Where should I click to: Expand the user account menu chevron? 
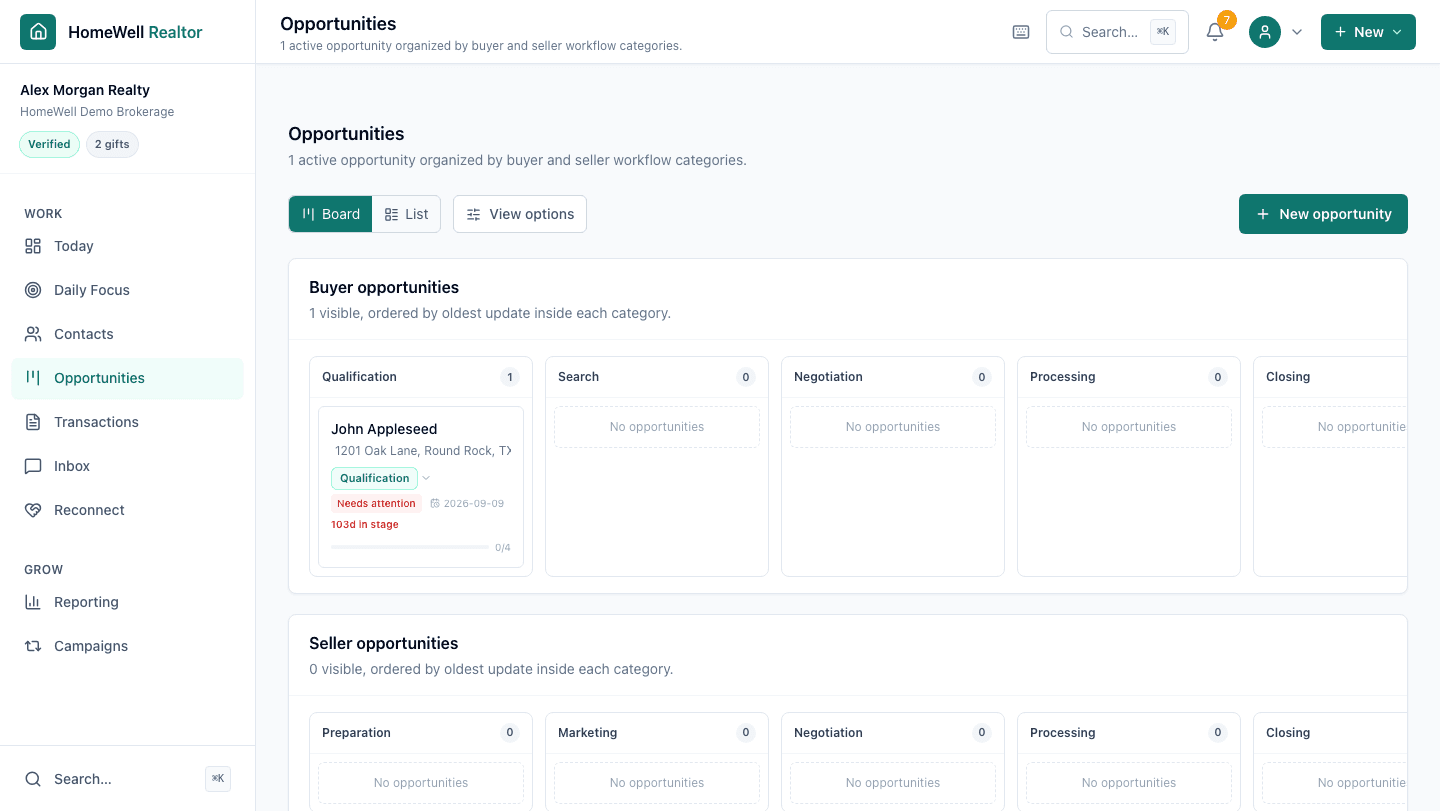(x=1297, y=32)
